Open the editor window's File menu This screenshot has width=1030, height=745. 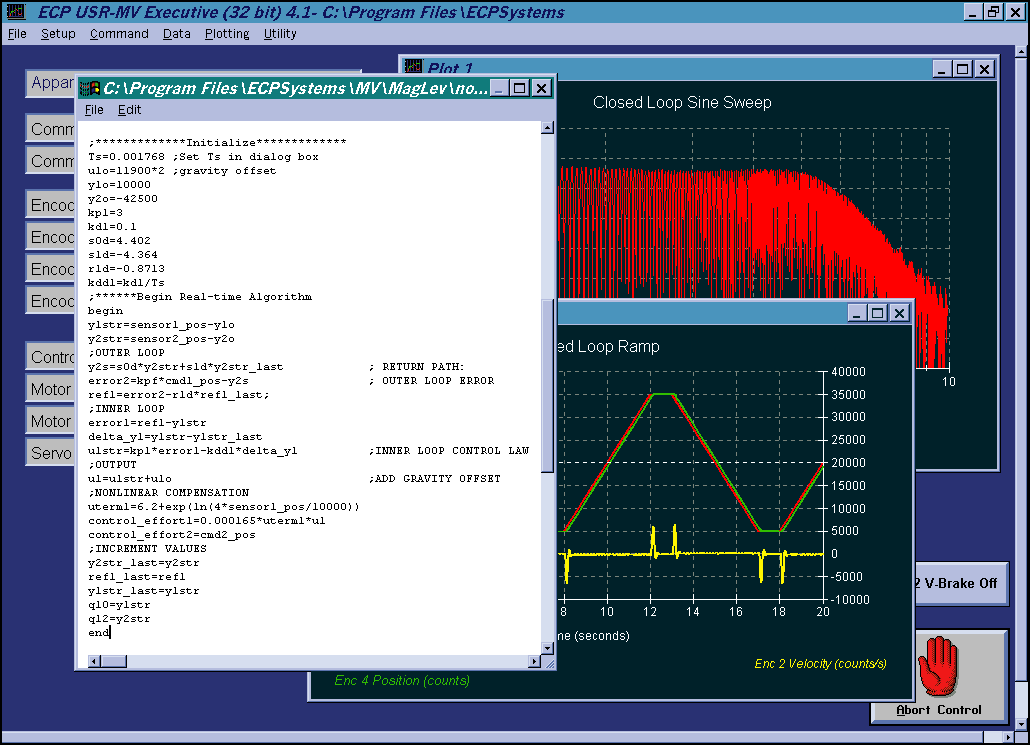click(x=94, y=110)
